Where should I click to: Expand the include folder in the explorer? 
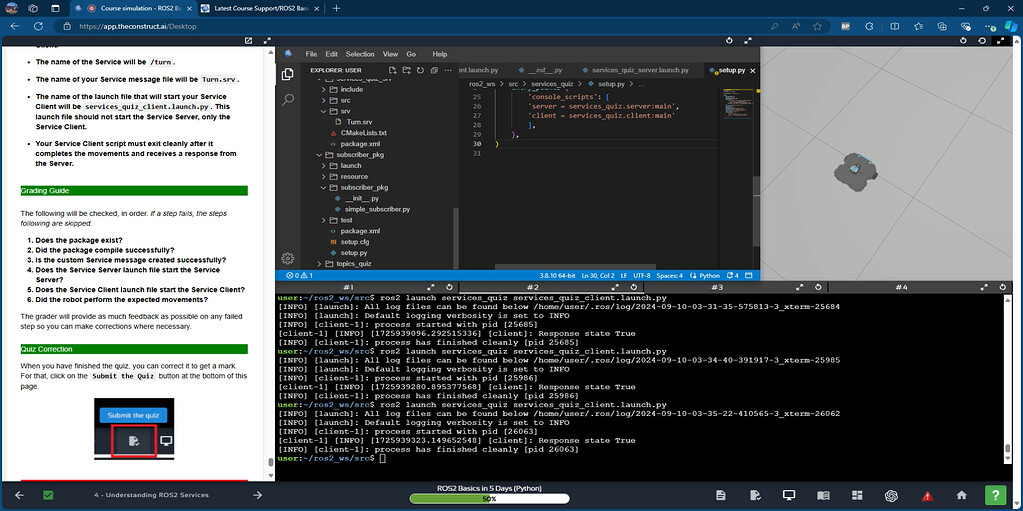351,89
